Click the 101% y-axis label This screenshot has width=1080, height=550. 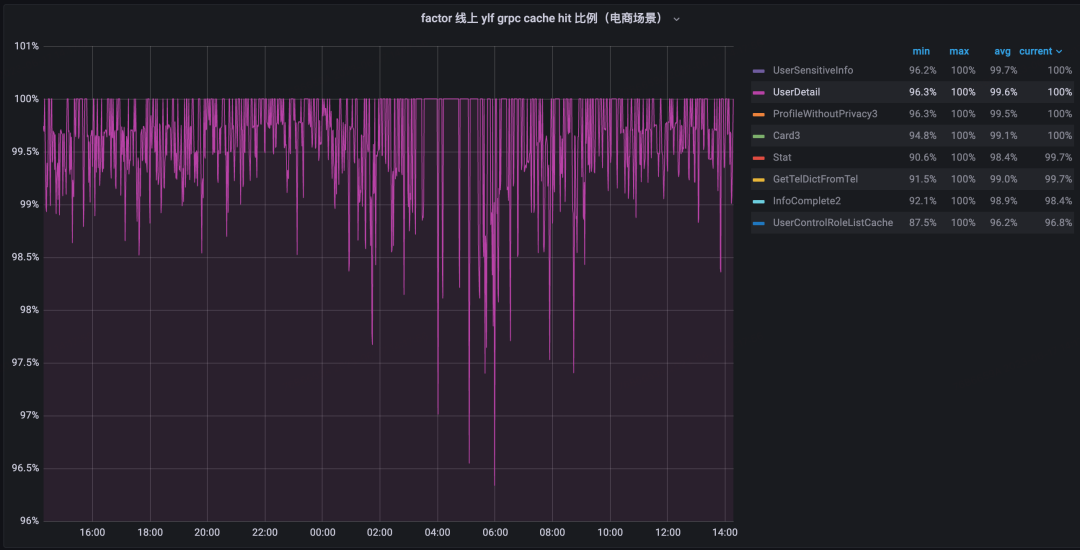[27, 46]
